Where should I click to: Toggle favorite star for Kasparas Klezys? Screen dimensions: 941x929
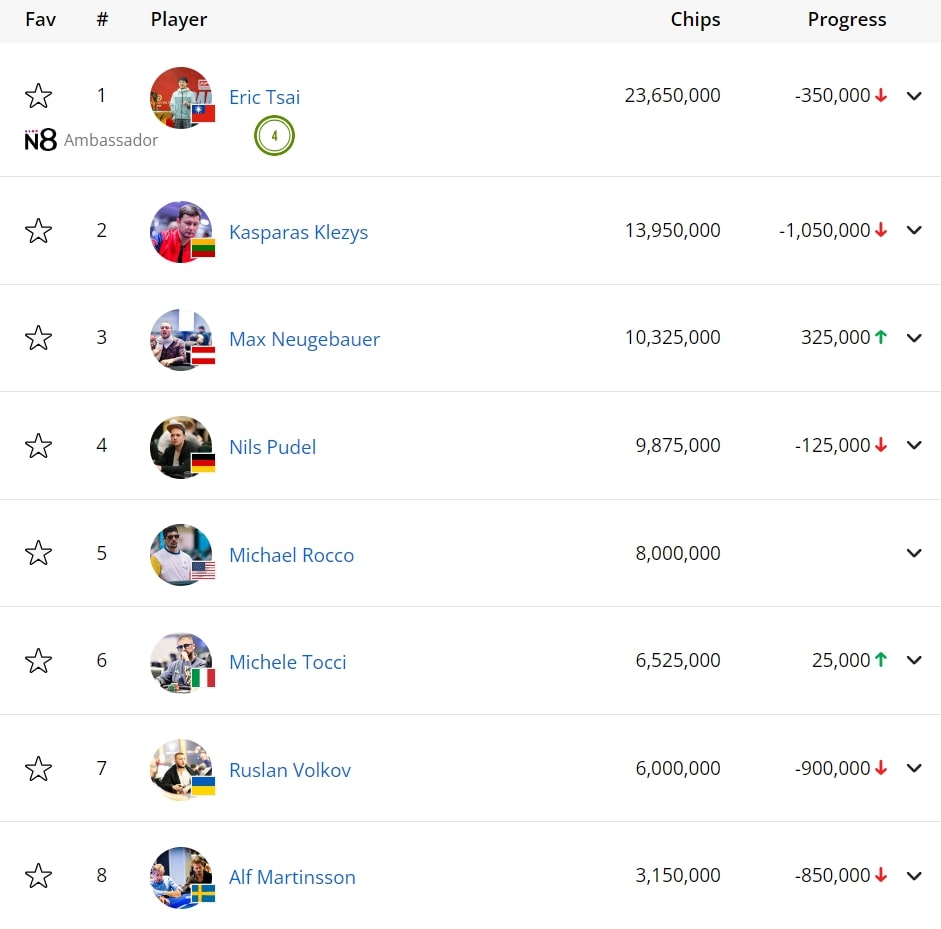pos(38,230)
